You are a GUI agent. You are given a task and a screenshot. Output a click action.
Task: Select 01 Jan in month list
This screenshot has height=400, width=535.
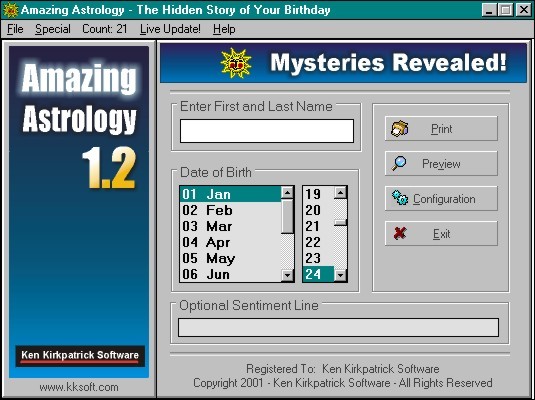[x=230, y=194]
